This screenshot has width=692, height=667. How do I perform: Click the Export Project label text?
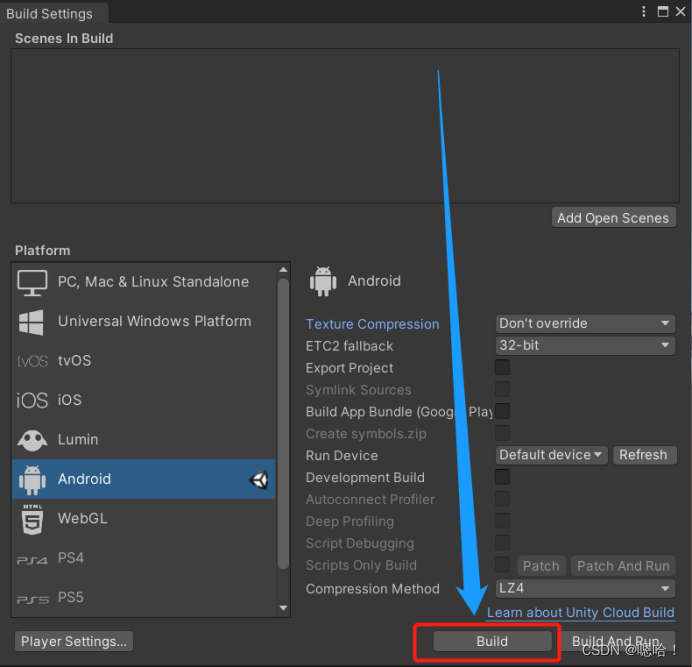[x=350, y=368]
